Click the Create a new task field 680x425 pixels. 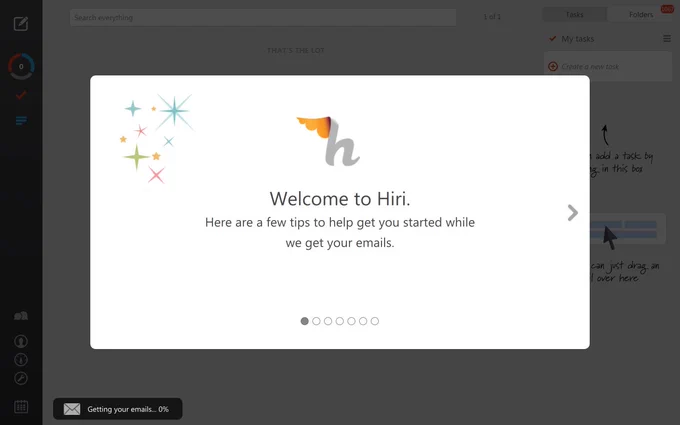click(x=608, y=66)
